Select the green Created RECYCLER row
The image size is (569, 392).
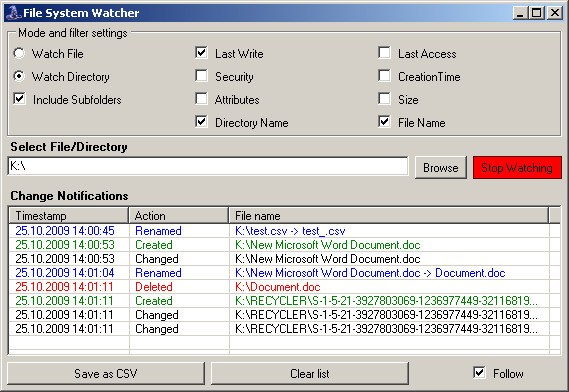click(284, 301)
